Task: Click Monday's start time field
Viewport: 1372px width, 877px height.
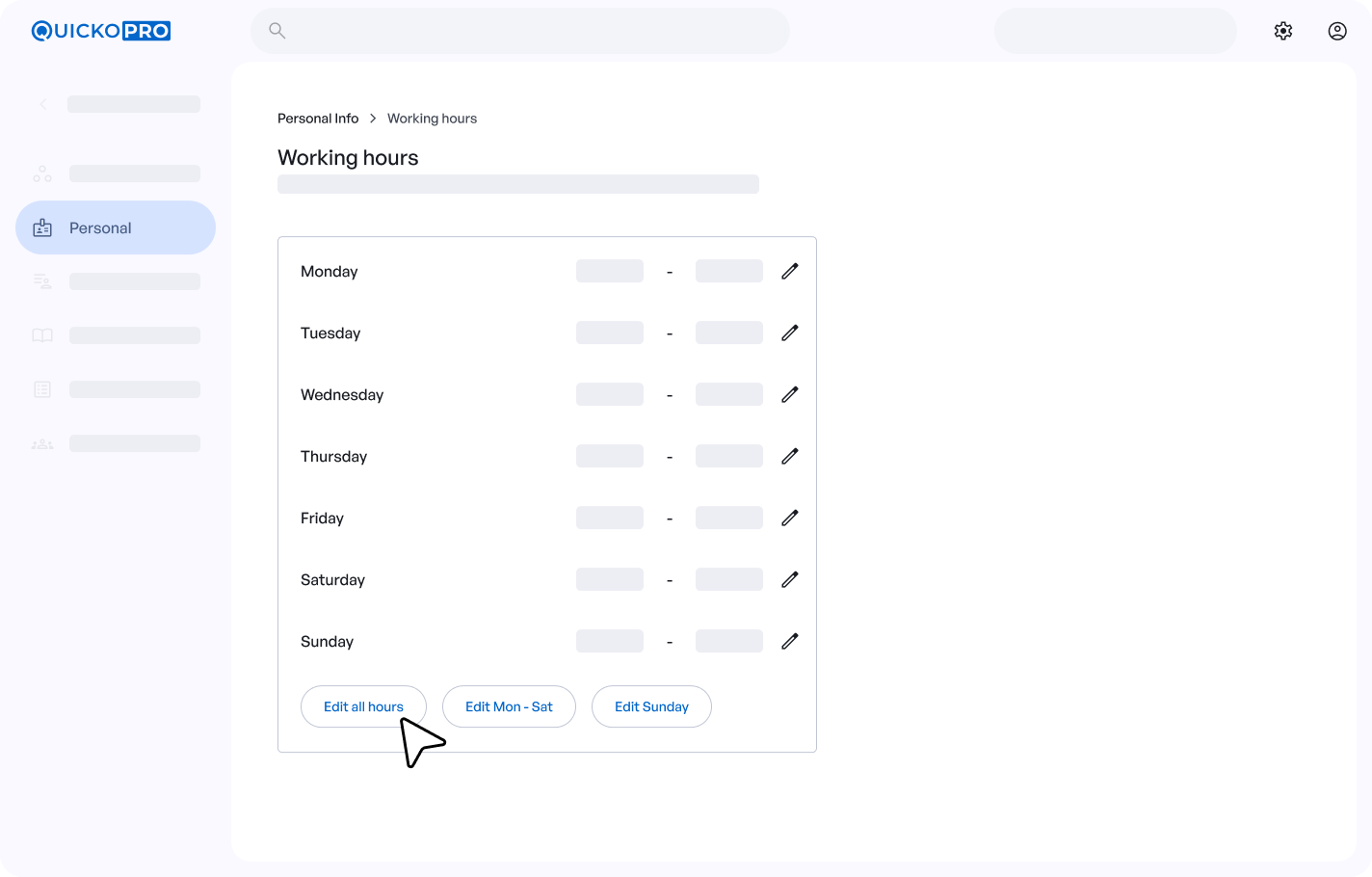Action: (609, 272)
